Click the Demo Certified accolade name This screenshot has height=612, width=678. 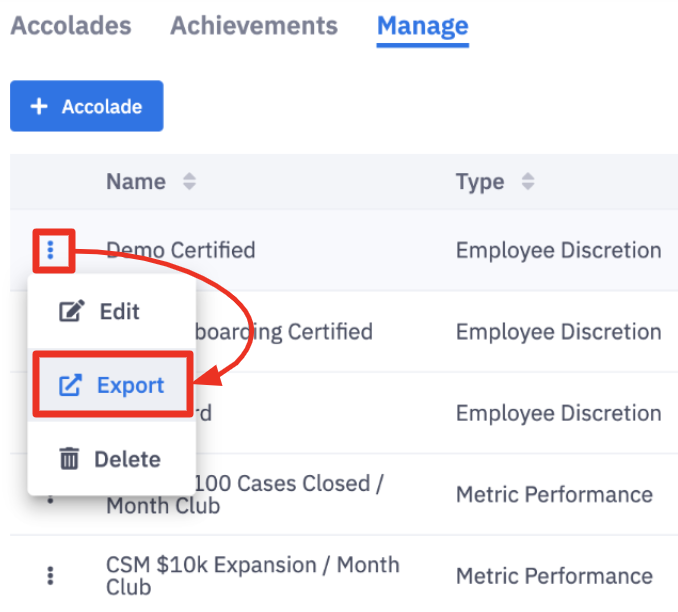(181, 250)
